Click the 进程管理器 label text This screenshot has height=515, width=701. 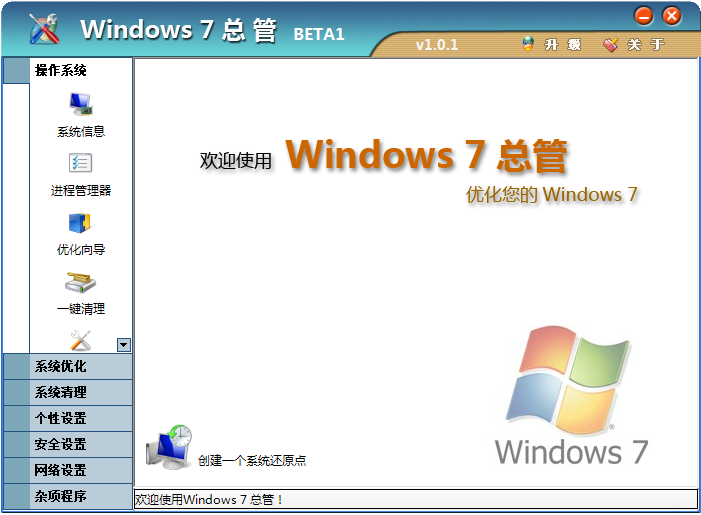click(x=81, y=191)
